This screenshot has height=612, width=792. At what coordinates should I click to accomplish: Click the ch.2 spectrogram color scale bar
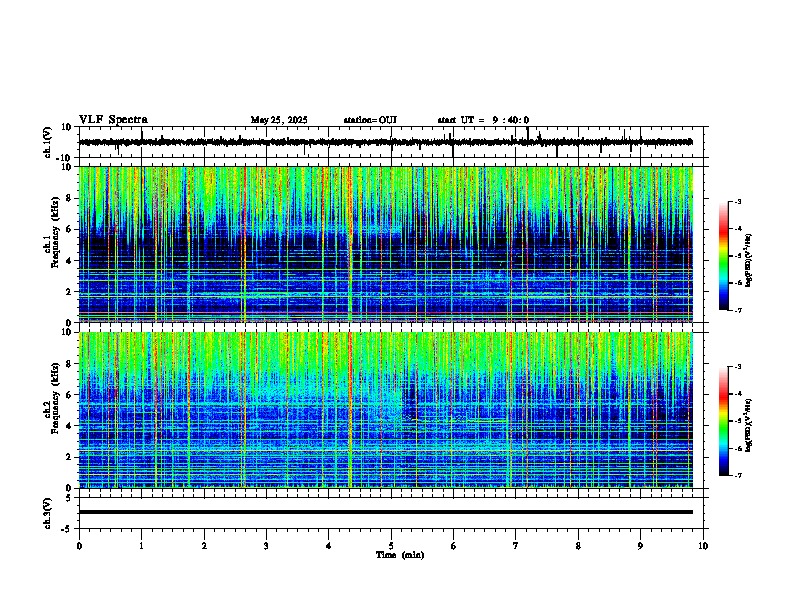[724, 421]
